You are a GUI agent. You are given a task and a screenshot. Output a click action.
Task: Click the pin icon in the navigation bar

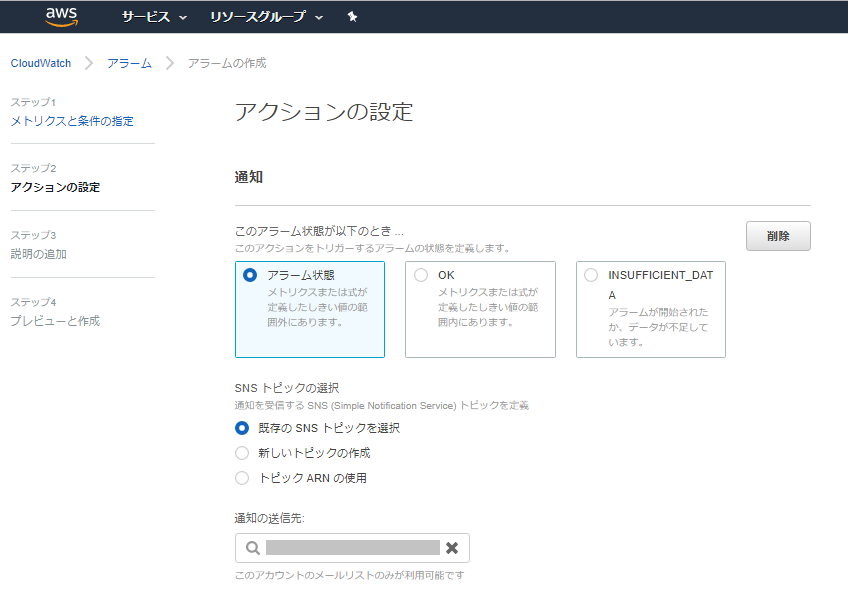tap(354, 17)
